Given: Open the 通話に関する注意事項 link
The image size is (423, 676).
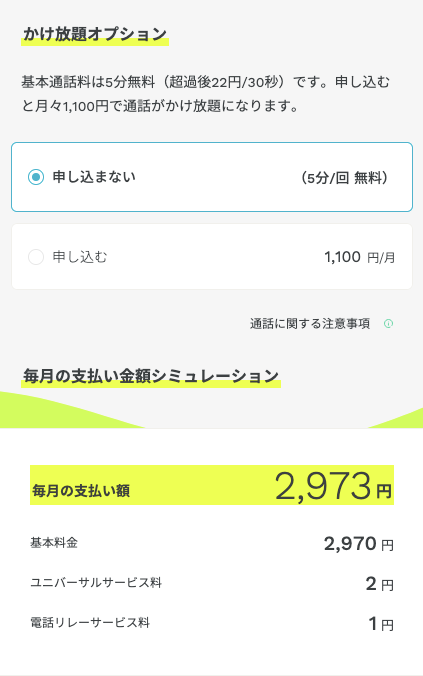Looking at the screenshot, I should (x=310, y=323).
